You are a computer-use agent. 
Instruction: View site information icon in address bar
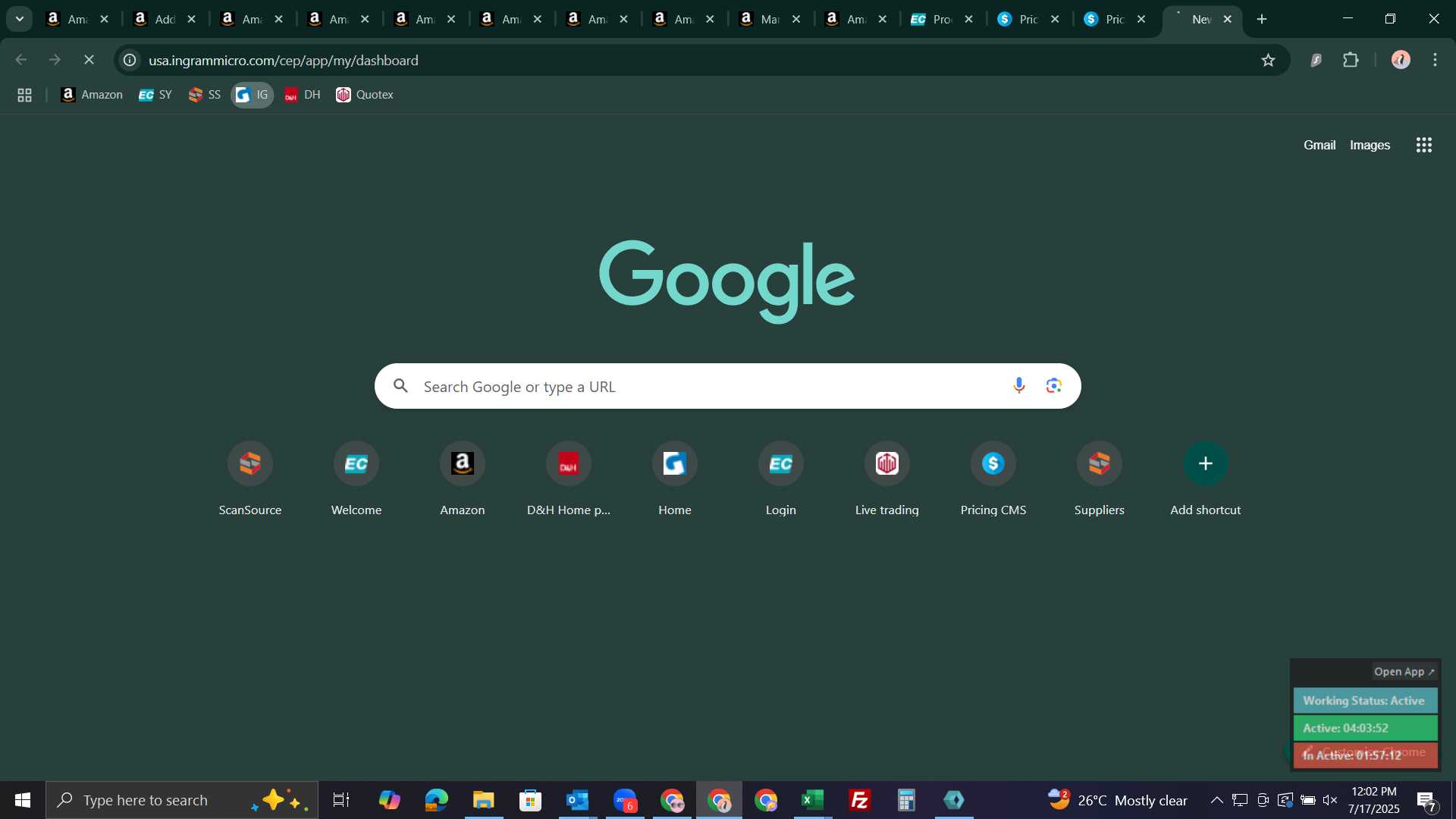tap(130, 60)
